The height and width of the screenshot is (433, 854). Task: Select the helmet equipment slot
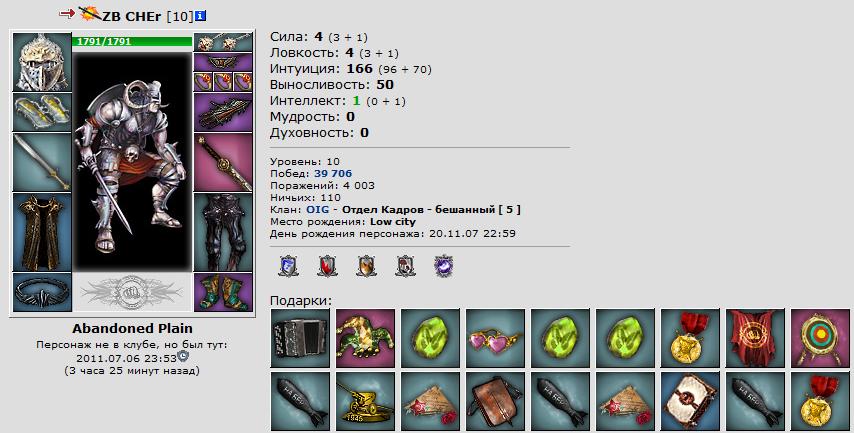click(x=42, y=62)
